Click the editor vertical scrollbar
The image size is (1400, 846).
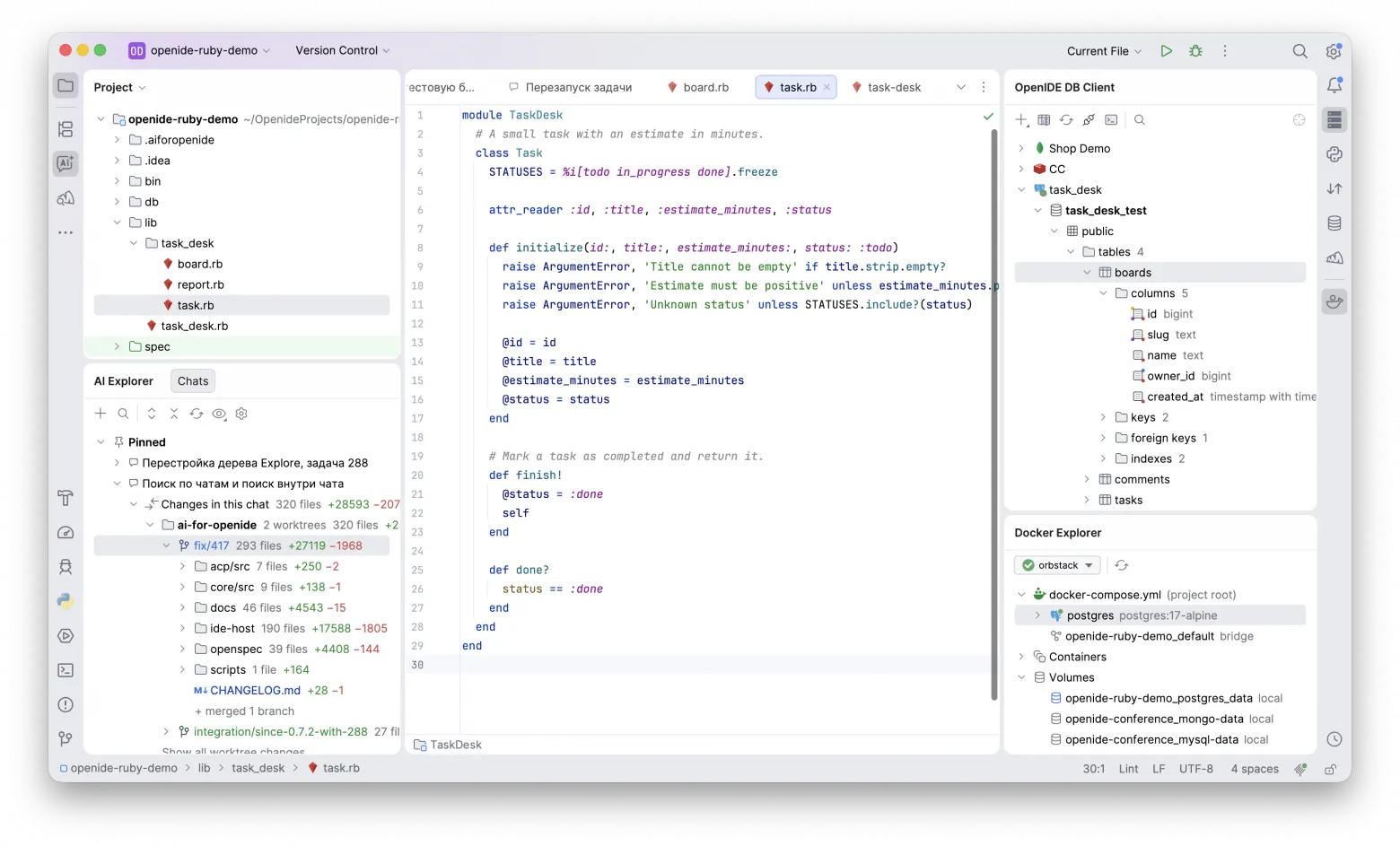point(994,414)
